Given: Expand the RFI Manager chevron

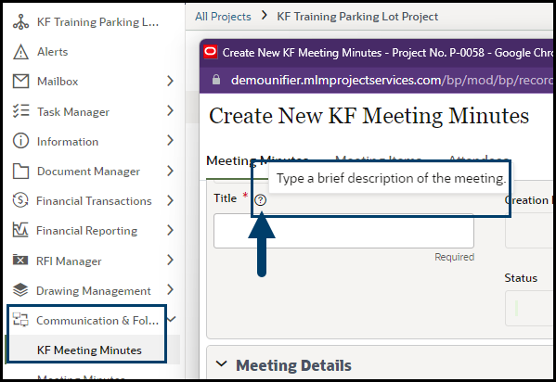Looking at the screenshot, I should [x=170, y=260].
